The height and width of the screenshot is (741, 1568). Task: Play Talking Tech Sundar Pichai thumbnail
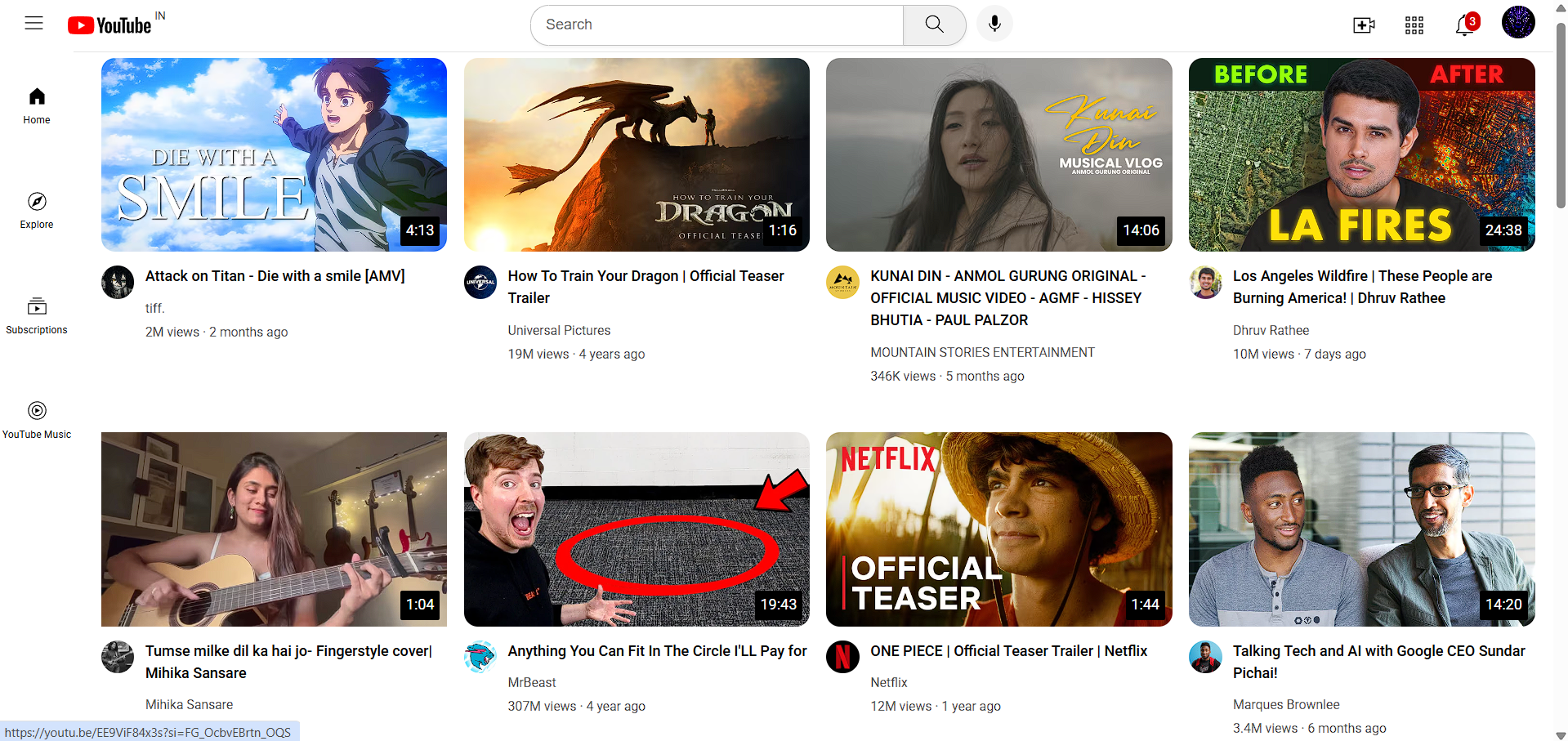[x=1361, y=529]
